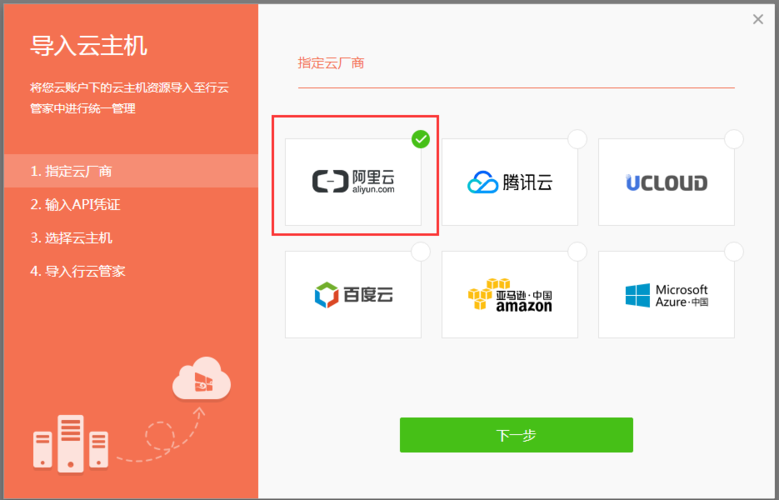Toggle the green checkmark on 阿里云
Image resolution: width=779 pixels, height=500 pixels.
pos(421,139)
